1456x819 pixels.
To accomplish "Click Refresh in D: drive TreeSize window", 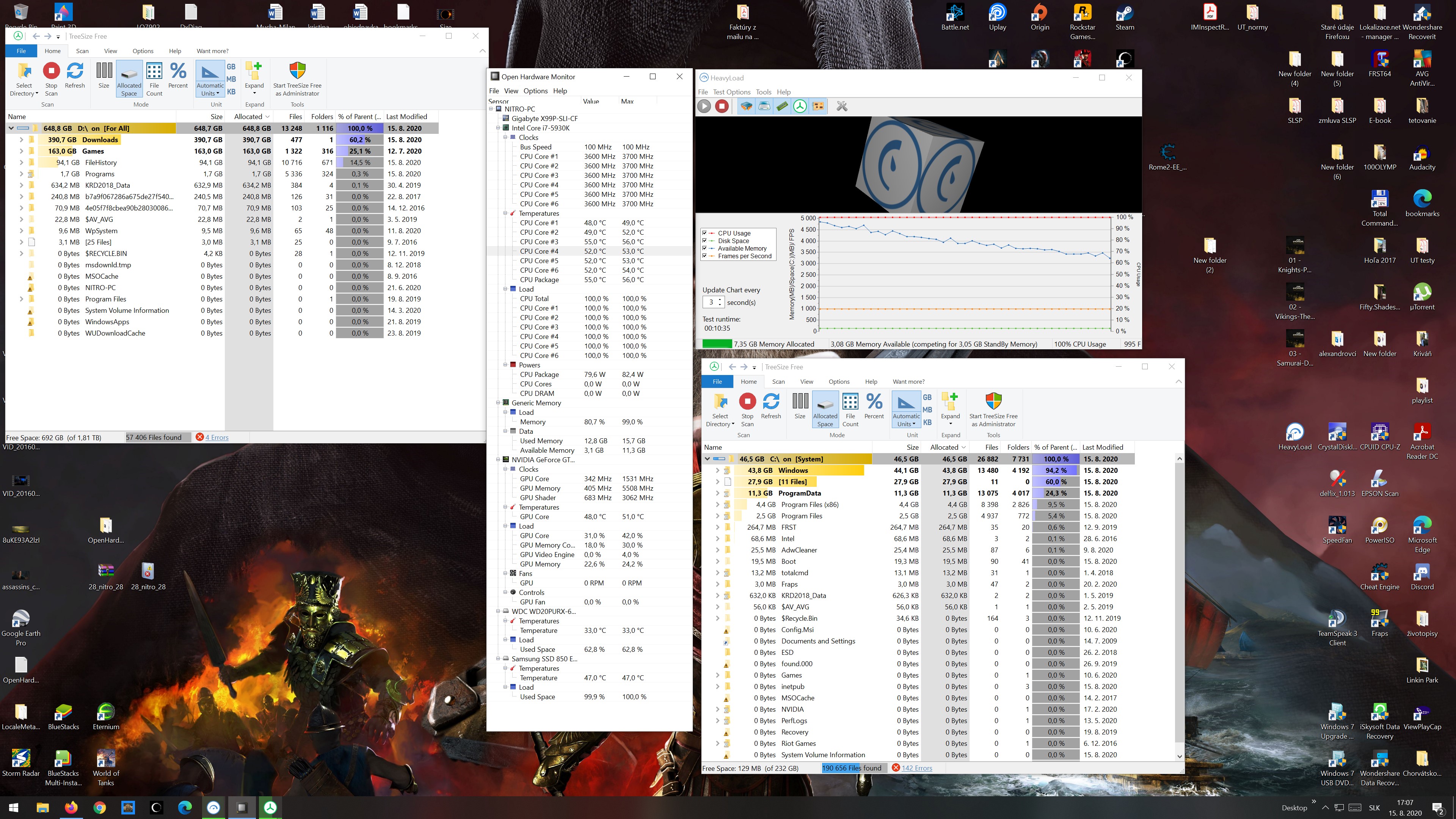I will click(75, 76).
